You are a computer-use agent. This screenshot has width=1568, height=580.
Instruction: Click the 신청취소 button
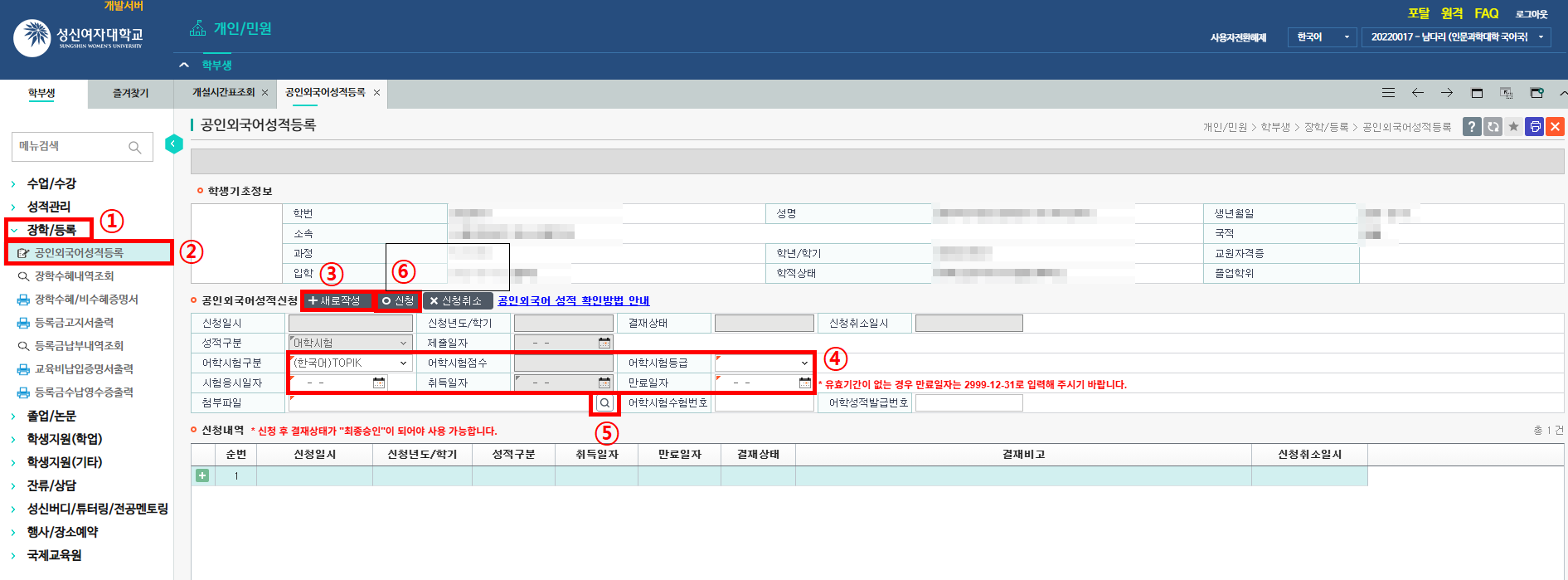[x=457, y=300]
